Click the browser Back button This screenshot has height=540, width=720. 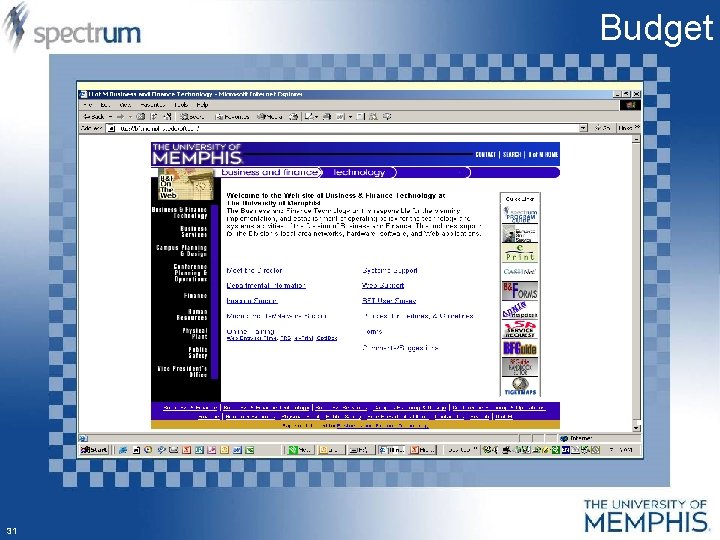[94, 117]
